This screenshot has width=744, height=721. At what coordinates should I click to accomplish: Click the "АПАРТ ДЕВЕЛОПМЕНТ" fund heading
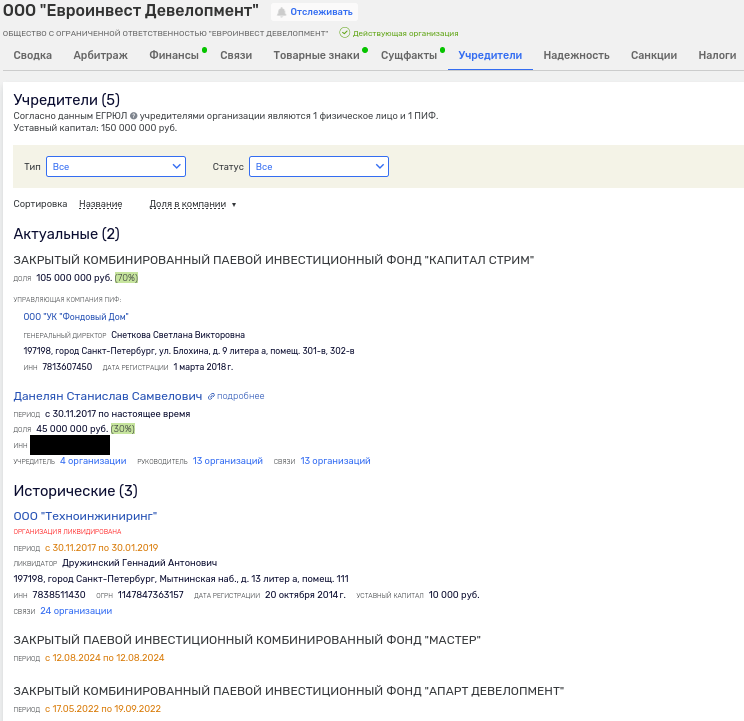tap(288, 691)
